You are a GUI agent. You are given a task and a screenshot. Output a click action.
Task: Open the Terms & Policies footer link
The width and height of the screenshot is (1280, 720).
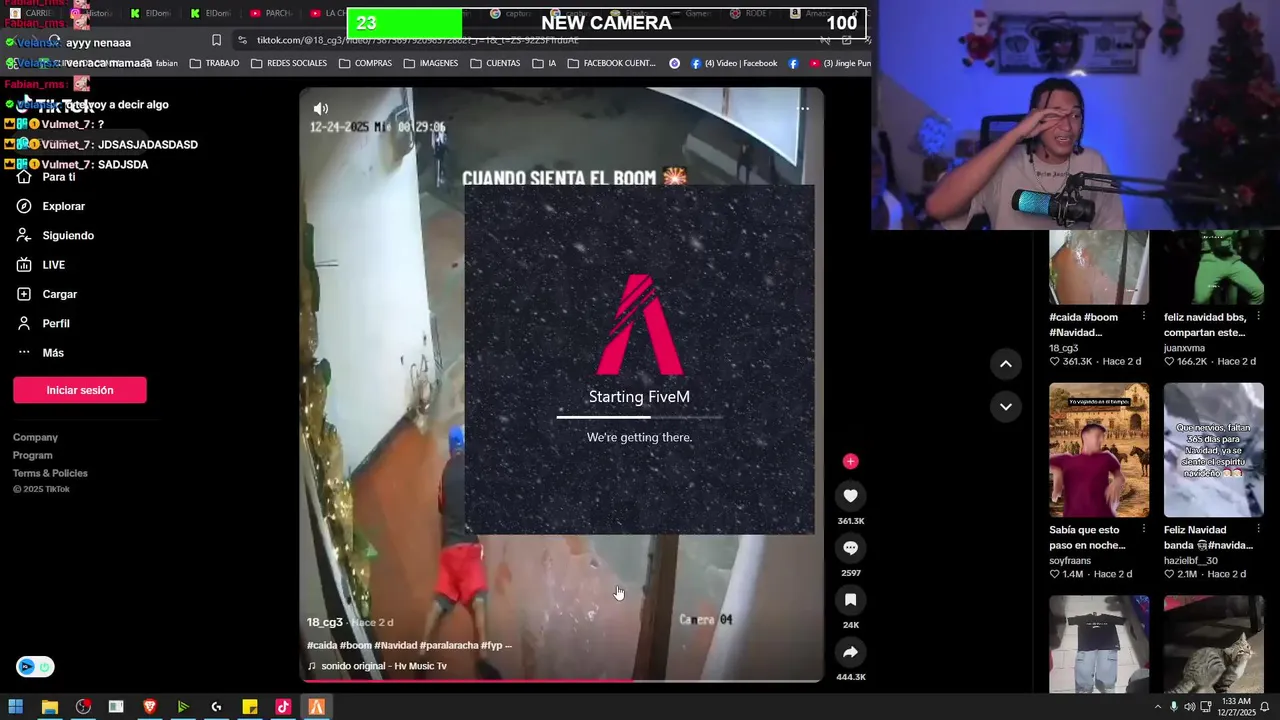click(50, 473)
